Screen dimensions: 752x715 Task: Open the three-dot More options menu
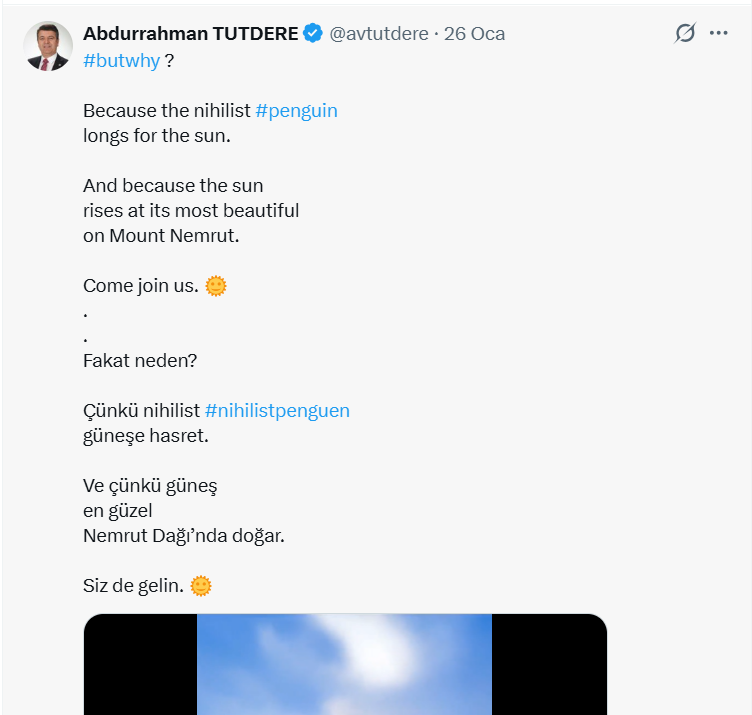[x=718, y=33]
